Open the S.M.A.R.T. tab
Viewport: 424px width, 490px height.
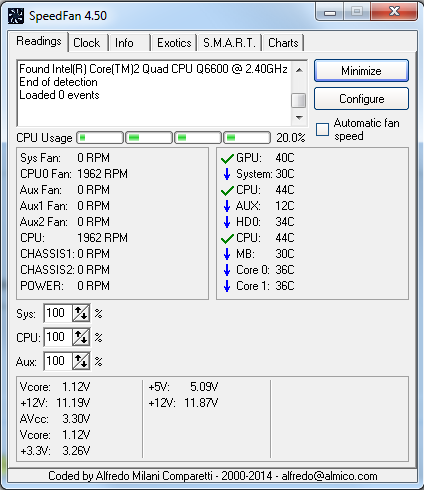(229, 43)
